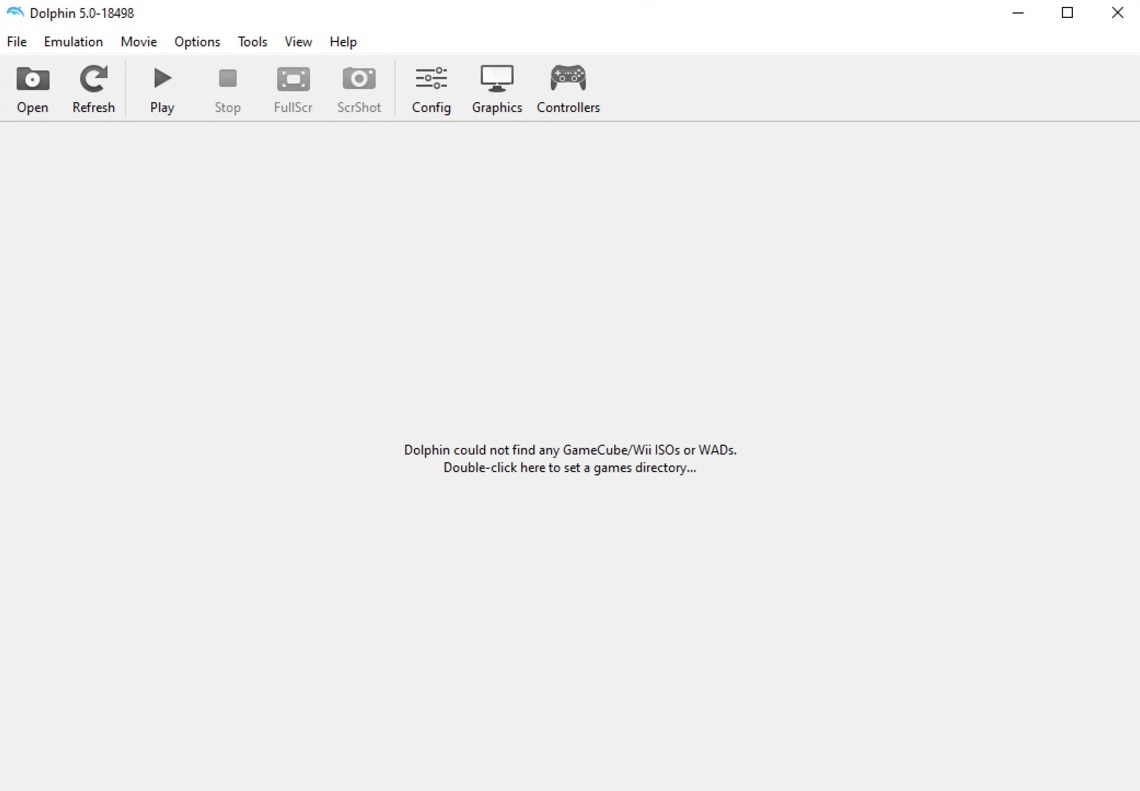Viewport: 1140px width, 791px height.
Task: Toggle fullscreen with the FullScr icon
Action: click(293, 80)
